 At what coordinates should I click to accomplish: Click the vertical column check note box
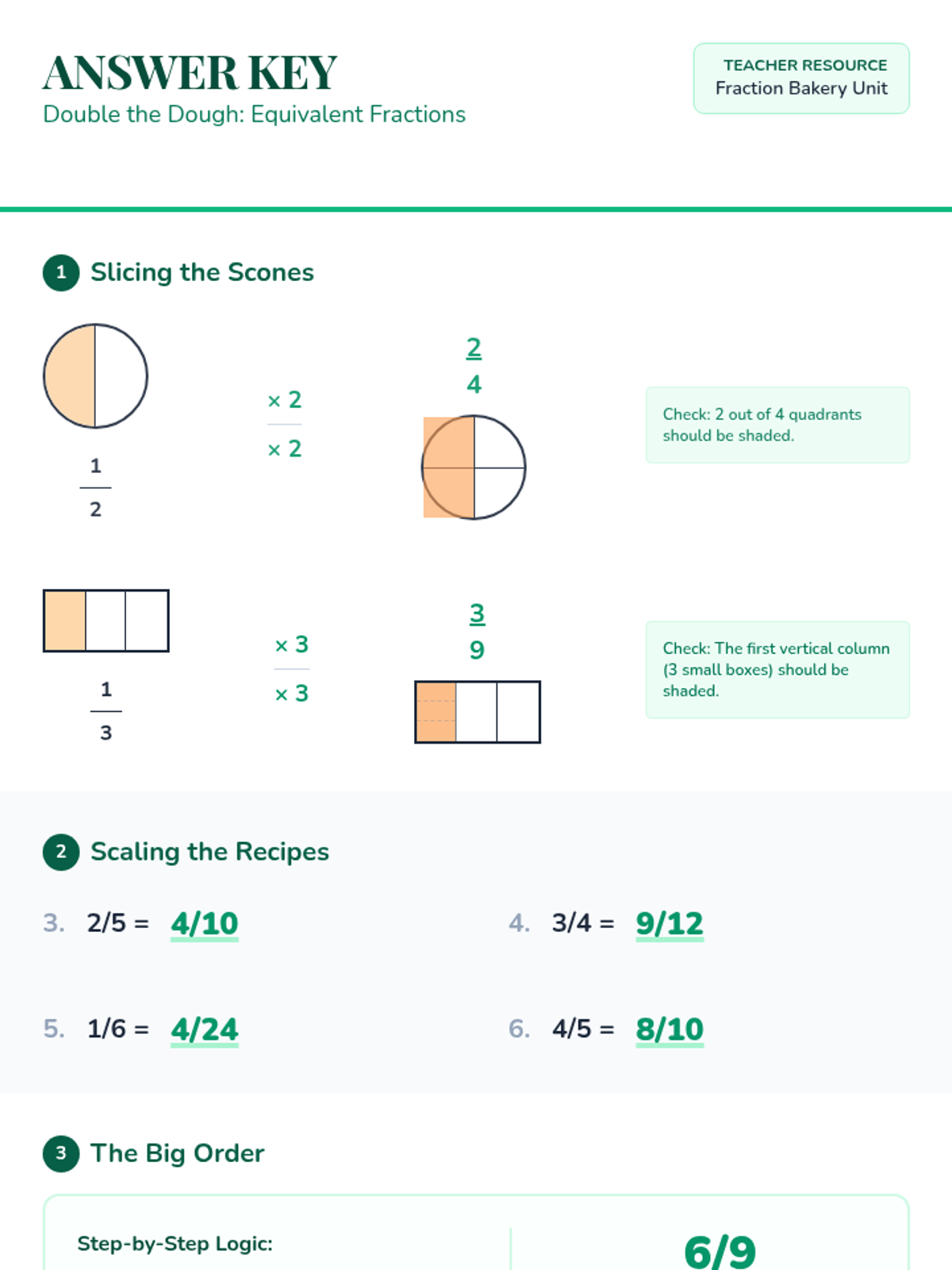pos(777,669)
